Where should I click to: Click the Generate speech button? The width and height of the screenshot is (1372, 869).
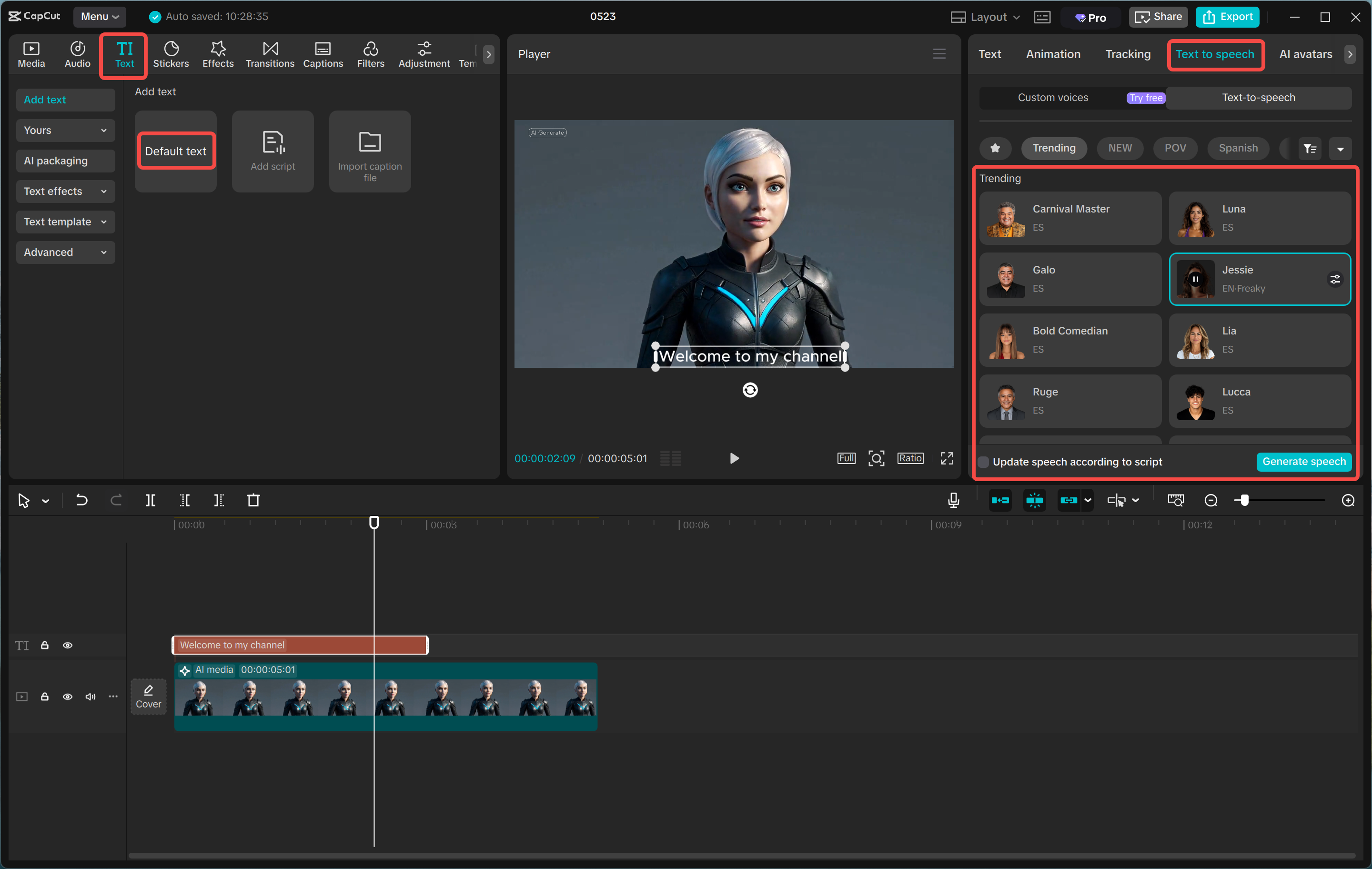coord(1304,462)
